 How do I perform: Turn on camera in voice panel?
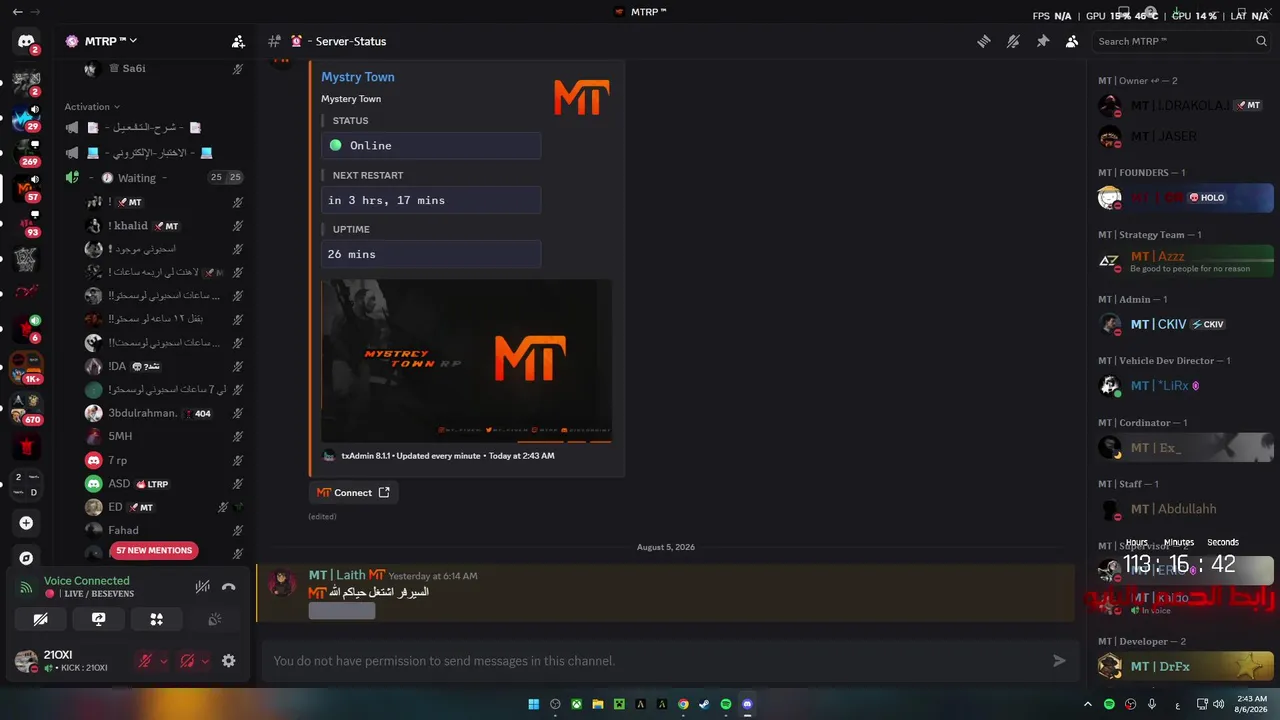coord(41,619)
